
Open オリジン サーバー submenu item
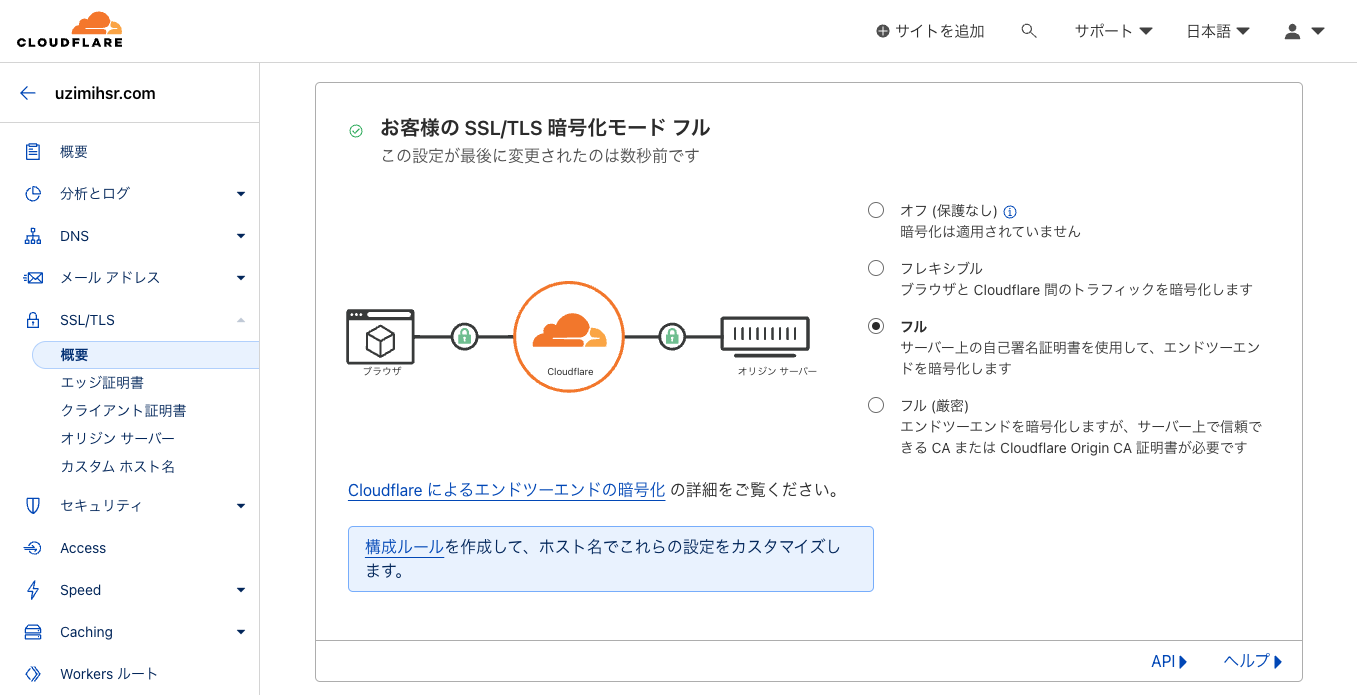(117, 439)
